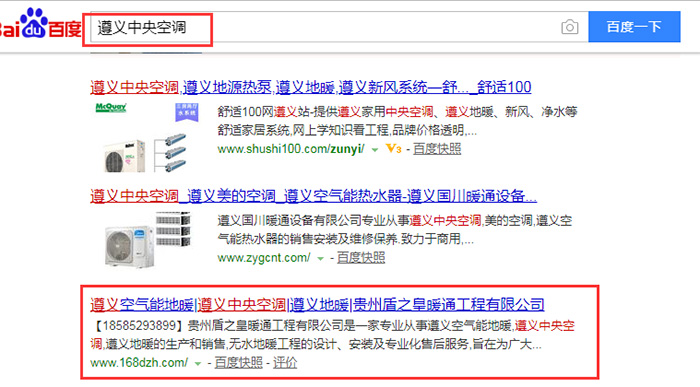
Task: Open image search via camera icon
Action: pyautogui.click(x=570, y=27)
